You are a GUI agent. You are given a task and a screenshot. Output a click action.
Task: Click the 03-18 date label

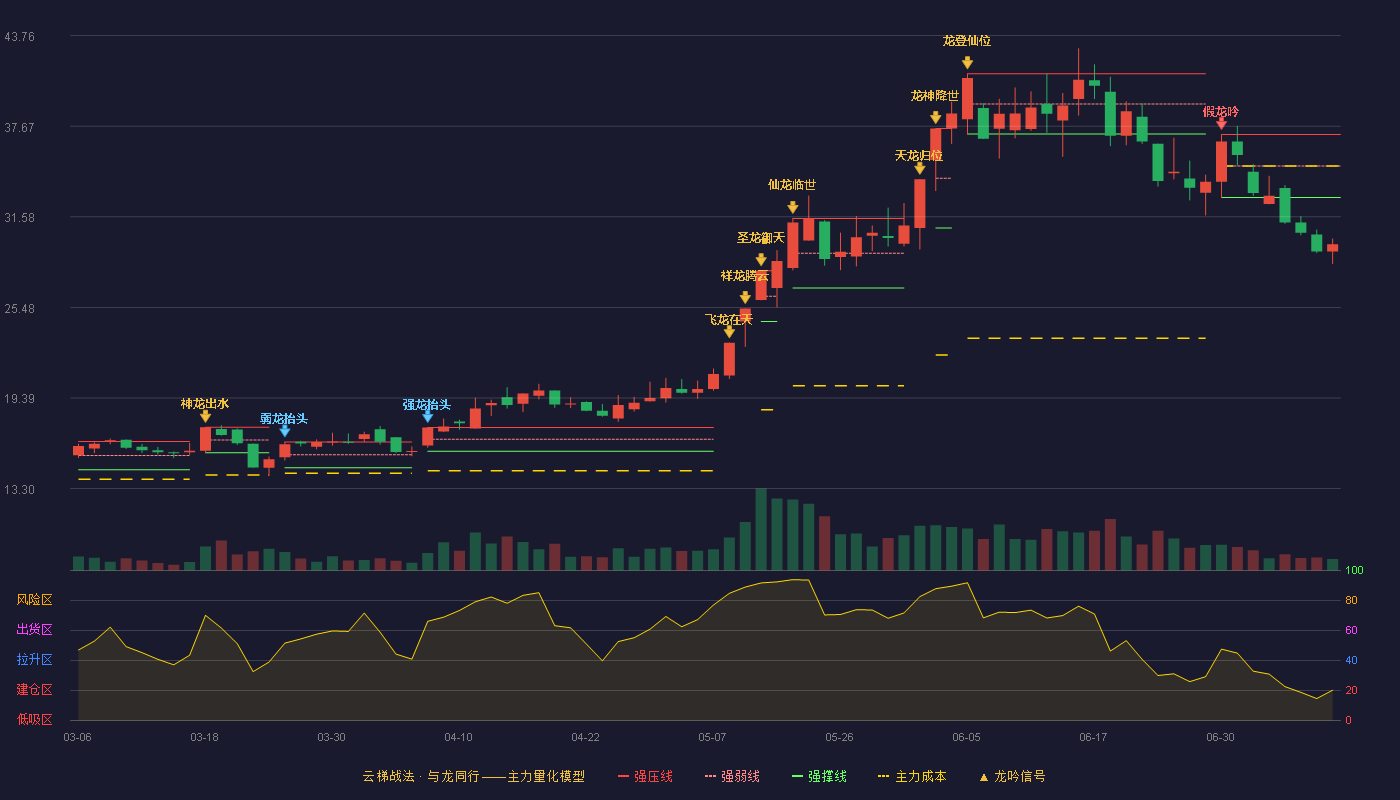tap(205, 737)
